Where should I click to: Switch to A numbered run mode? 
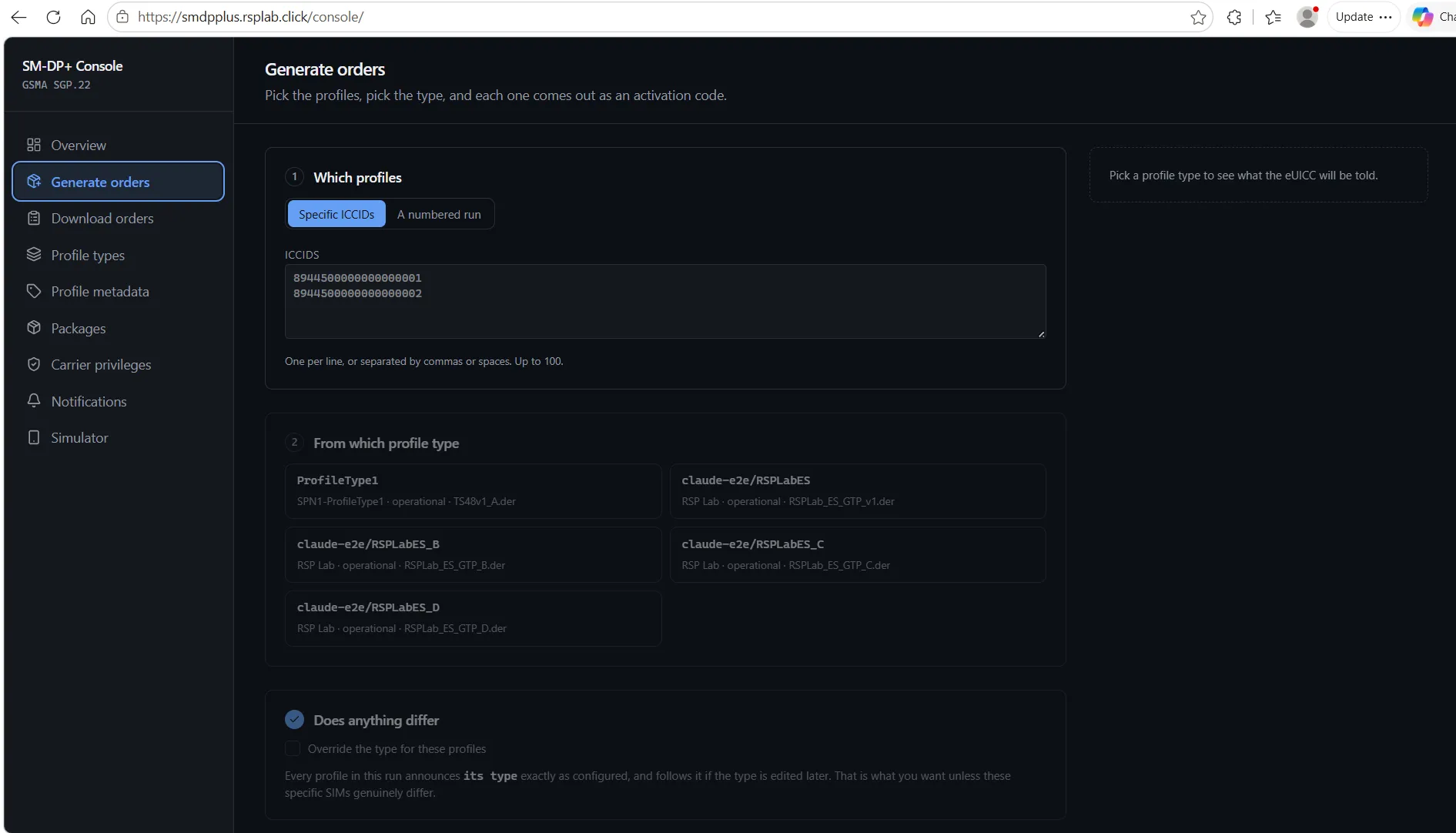[x=439, y=214]
